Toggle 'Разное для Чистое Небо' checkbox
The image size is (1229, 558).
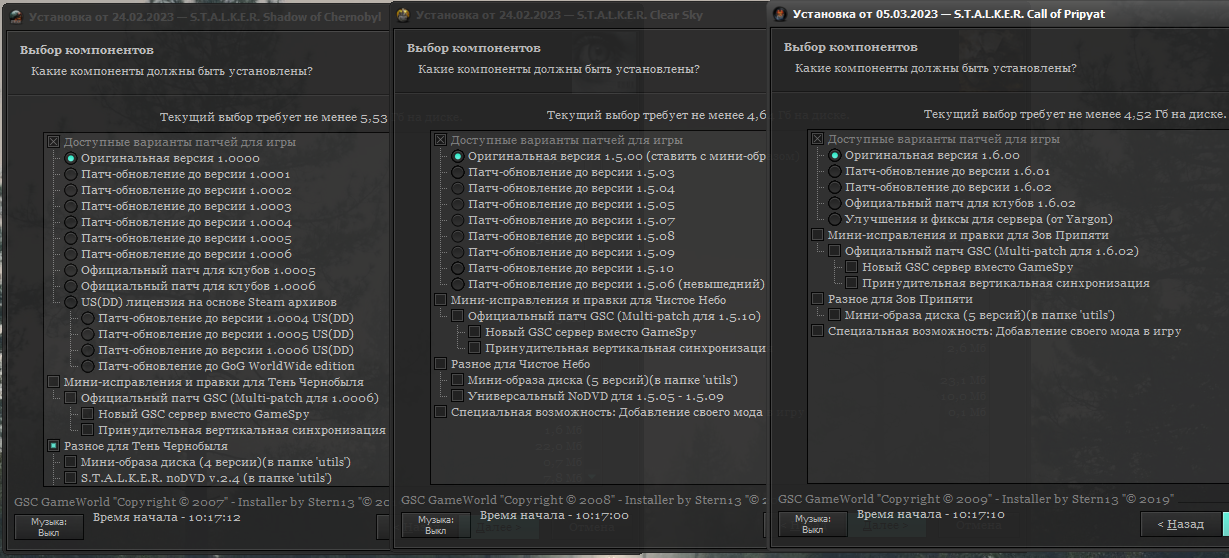tap(441, 364)
